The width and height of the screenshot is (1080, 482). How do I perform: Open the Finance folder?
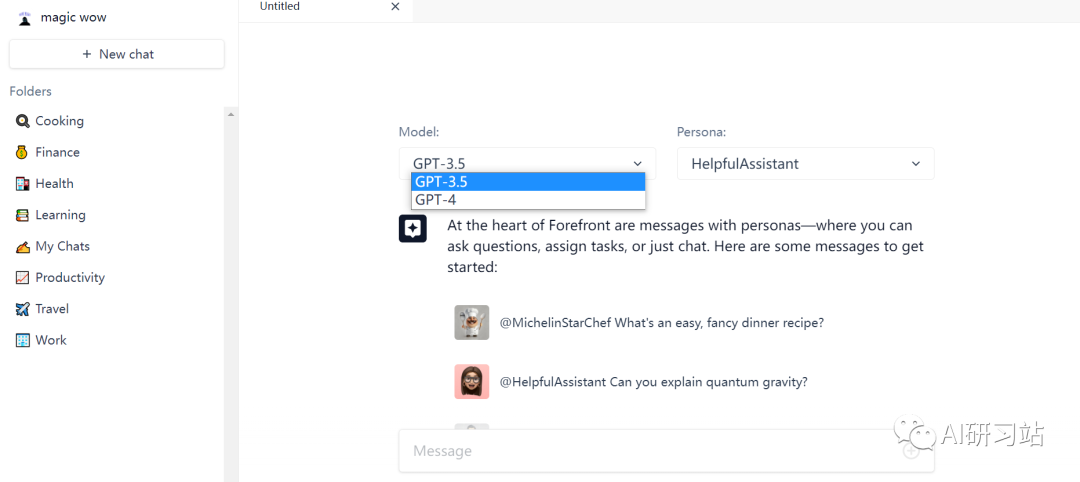click(x=58, y=152)
